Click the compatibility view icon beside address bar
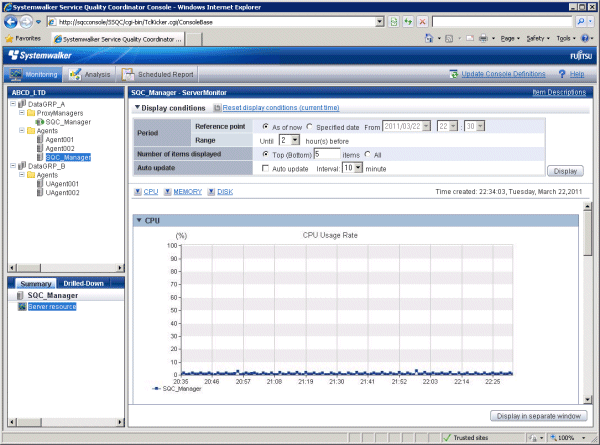This screenshot has width=600, height=445. 394,22
